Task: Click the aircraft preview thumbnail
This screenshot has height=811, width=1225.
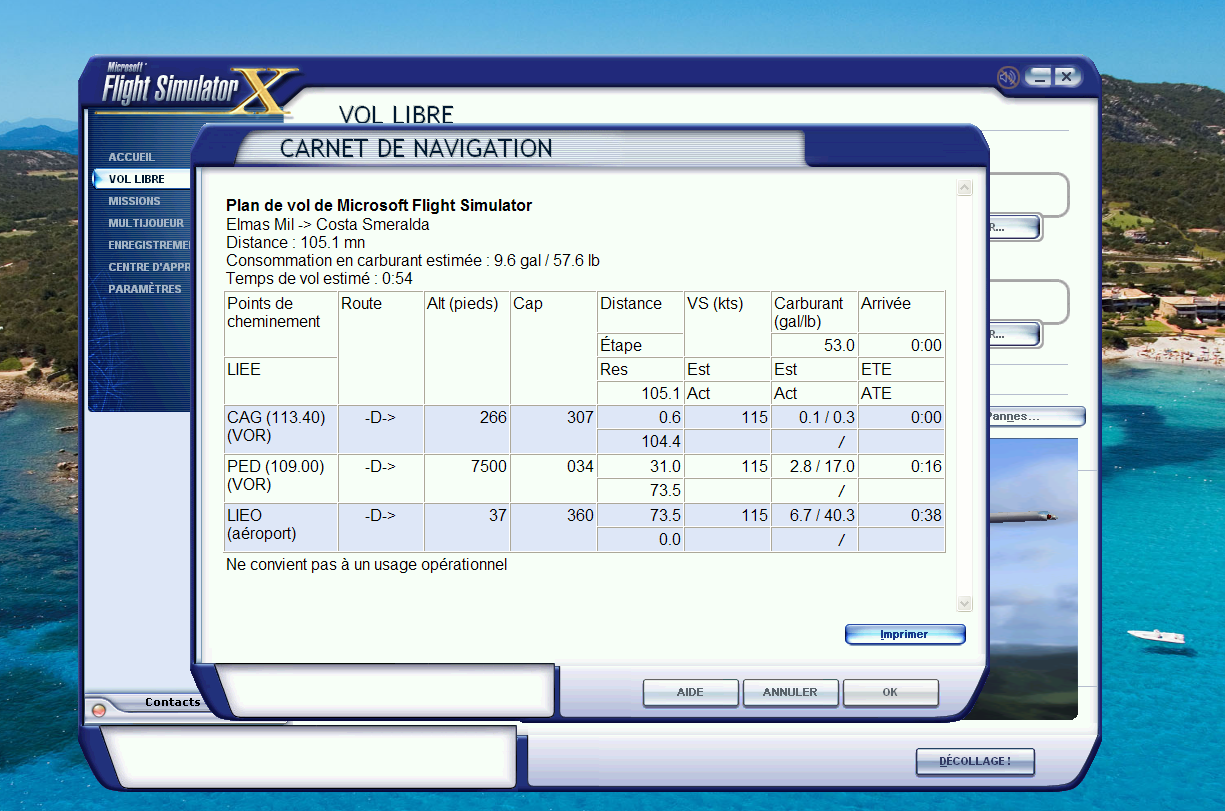Action: pyautogui.click(x=1032, y=577)
